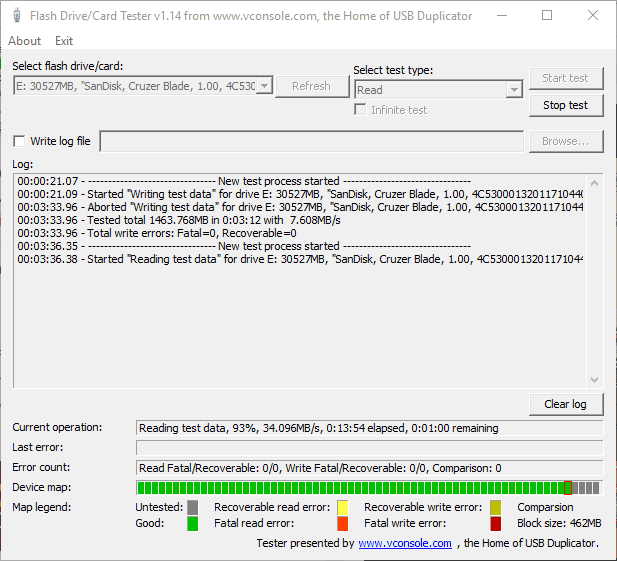Open the www.vconsole.com link

click(405, 543)
